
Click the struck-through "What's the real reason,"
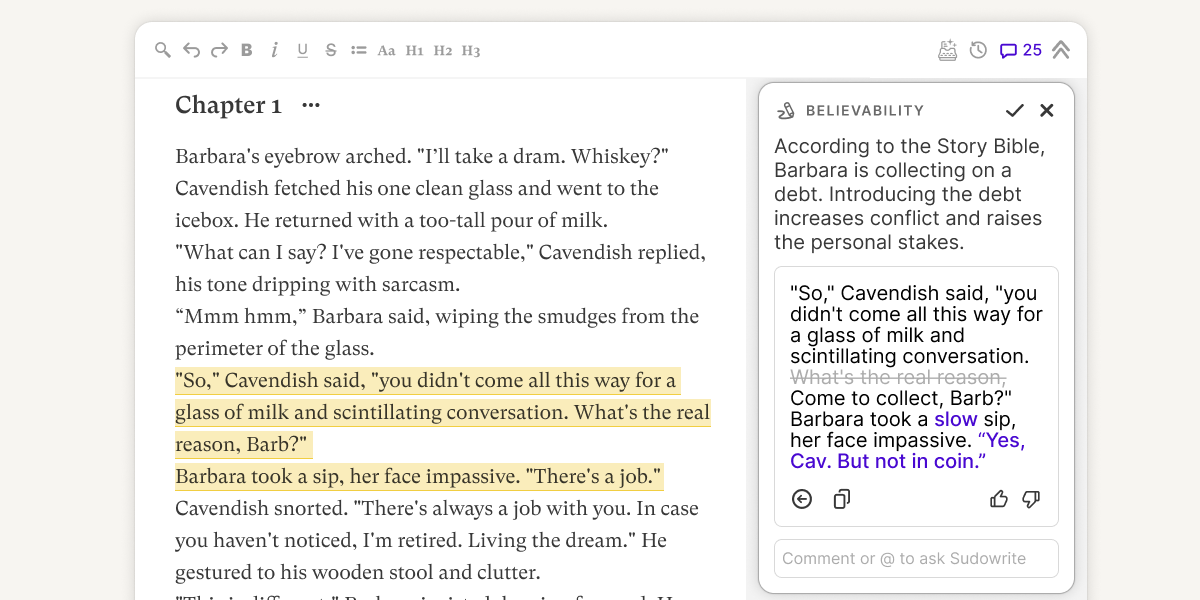pos(898,377)
